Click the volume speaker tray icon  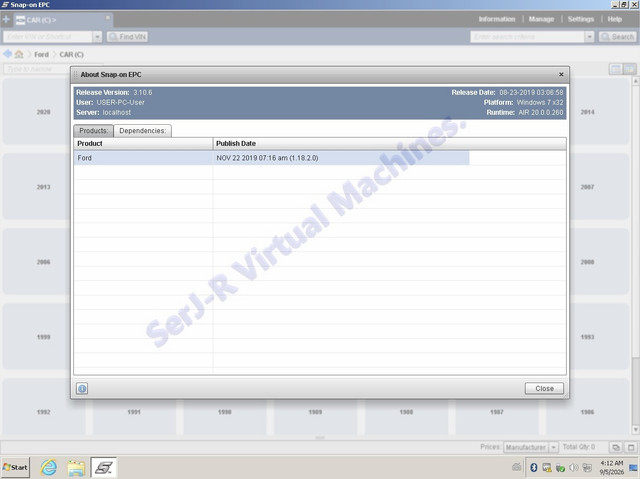tap(574, 468)
